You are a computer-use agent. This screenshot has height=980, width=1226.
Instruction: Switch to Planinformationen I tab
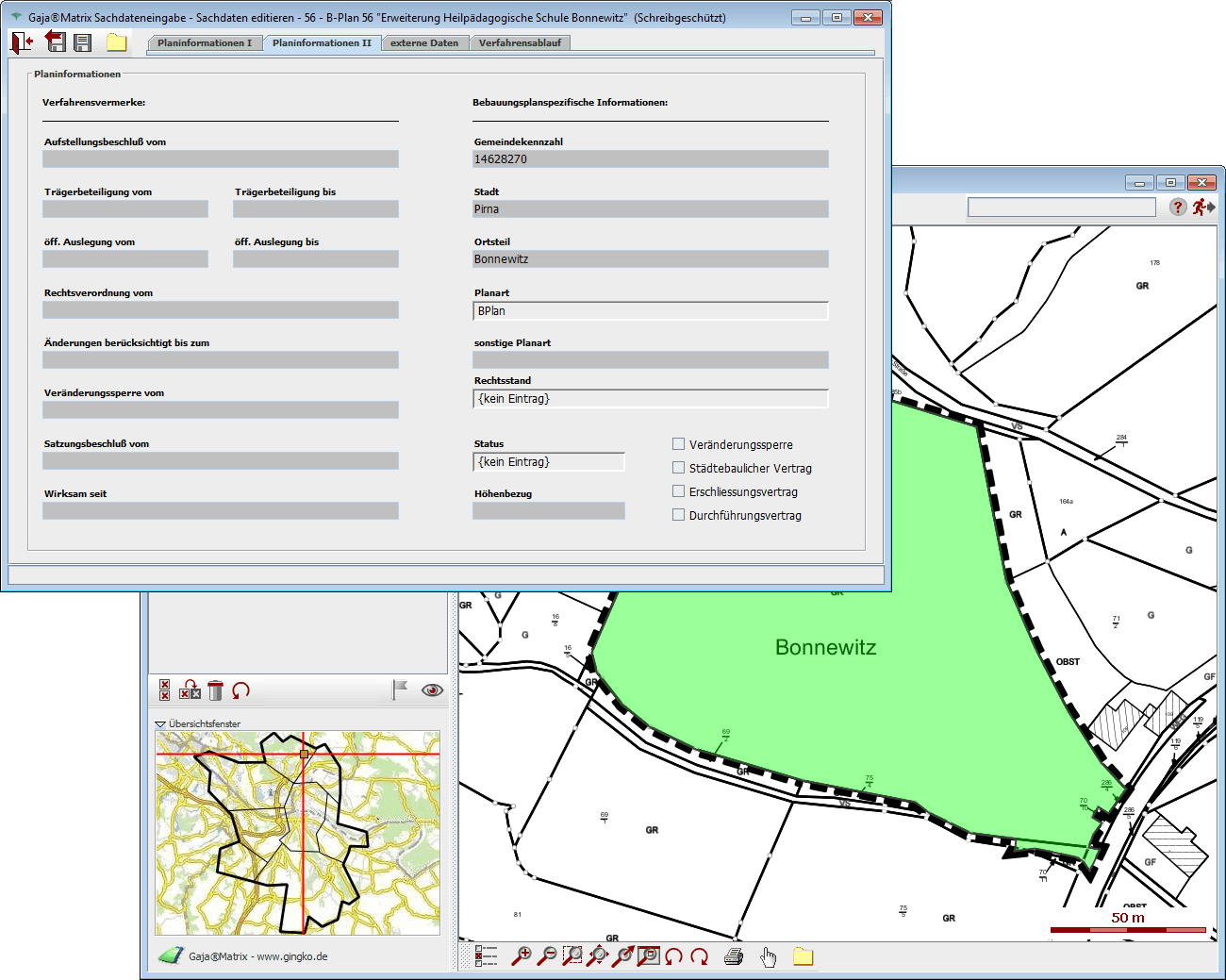pyautogui.click(x=205, y=42)
